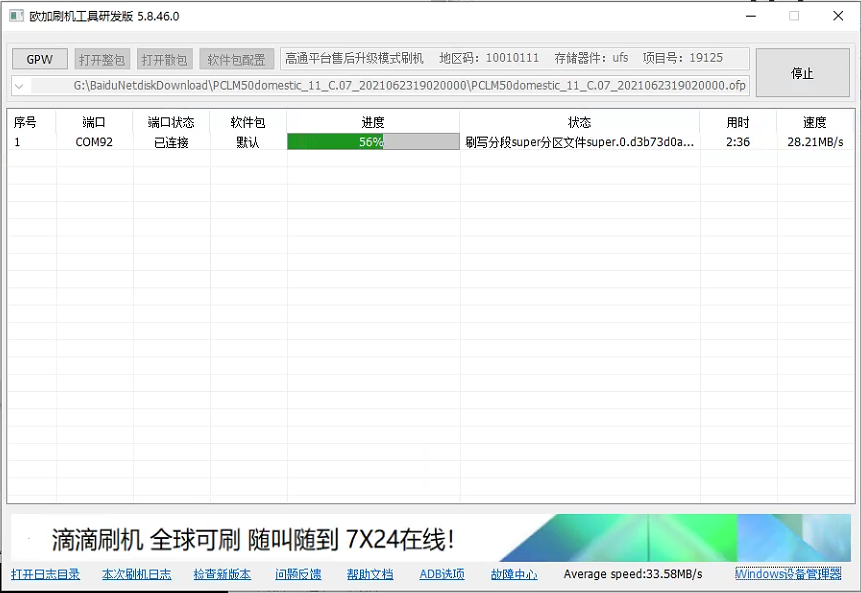Image resolution: width=861 pixels, height=593 pixels.
Task: Click the 28.21MB/s speed cell
Action: [x=815, y=142]
